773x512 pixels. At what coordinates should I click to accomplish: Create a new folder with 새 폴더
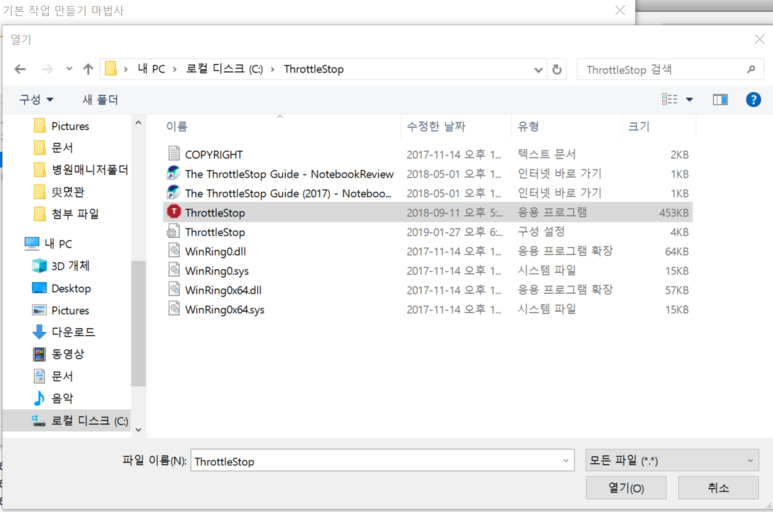100,100
